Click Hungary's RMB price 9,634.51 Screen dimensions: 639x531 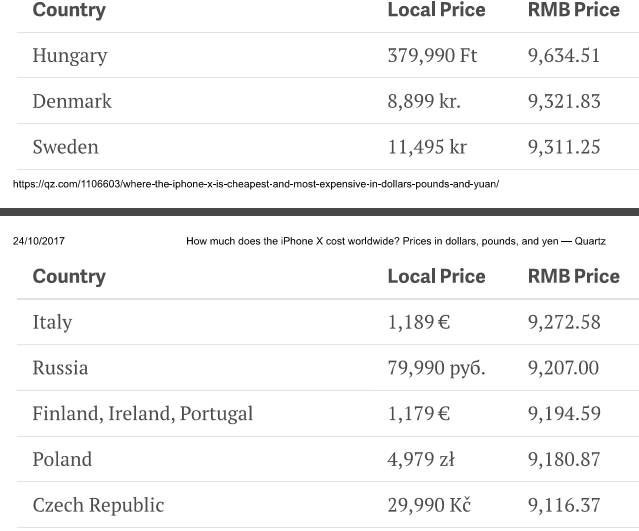[x=564, y=56]
